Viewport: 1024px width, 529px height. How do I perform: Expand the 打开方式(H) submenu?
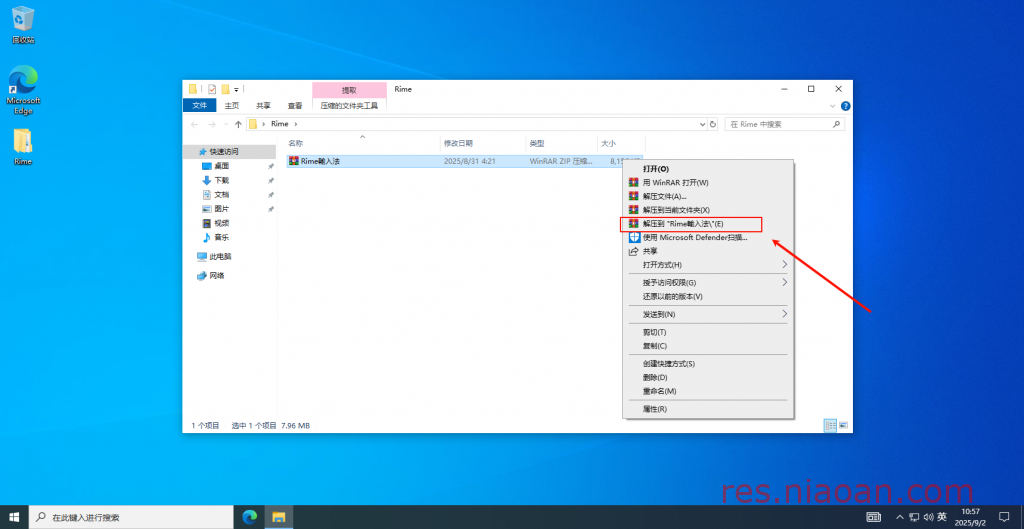point(708,264)
